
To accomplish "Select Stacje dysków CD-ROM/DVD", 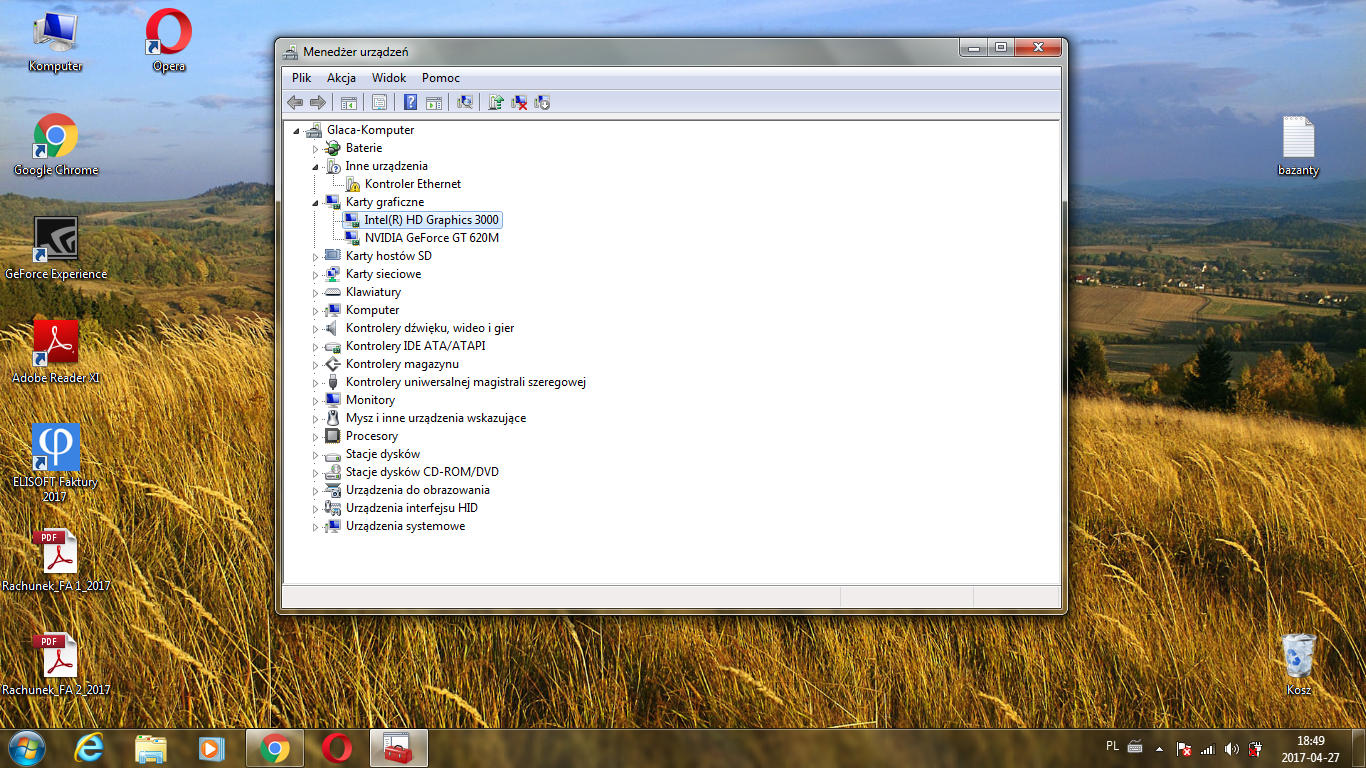I will coord(422,472).
